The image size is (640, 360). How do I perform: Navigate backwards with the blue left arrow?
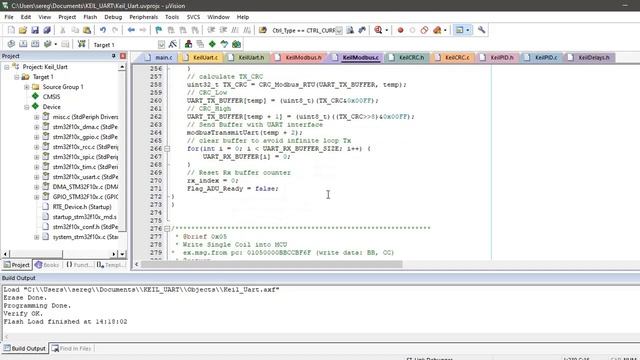coord(131,30)
